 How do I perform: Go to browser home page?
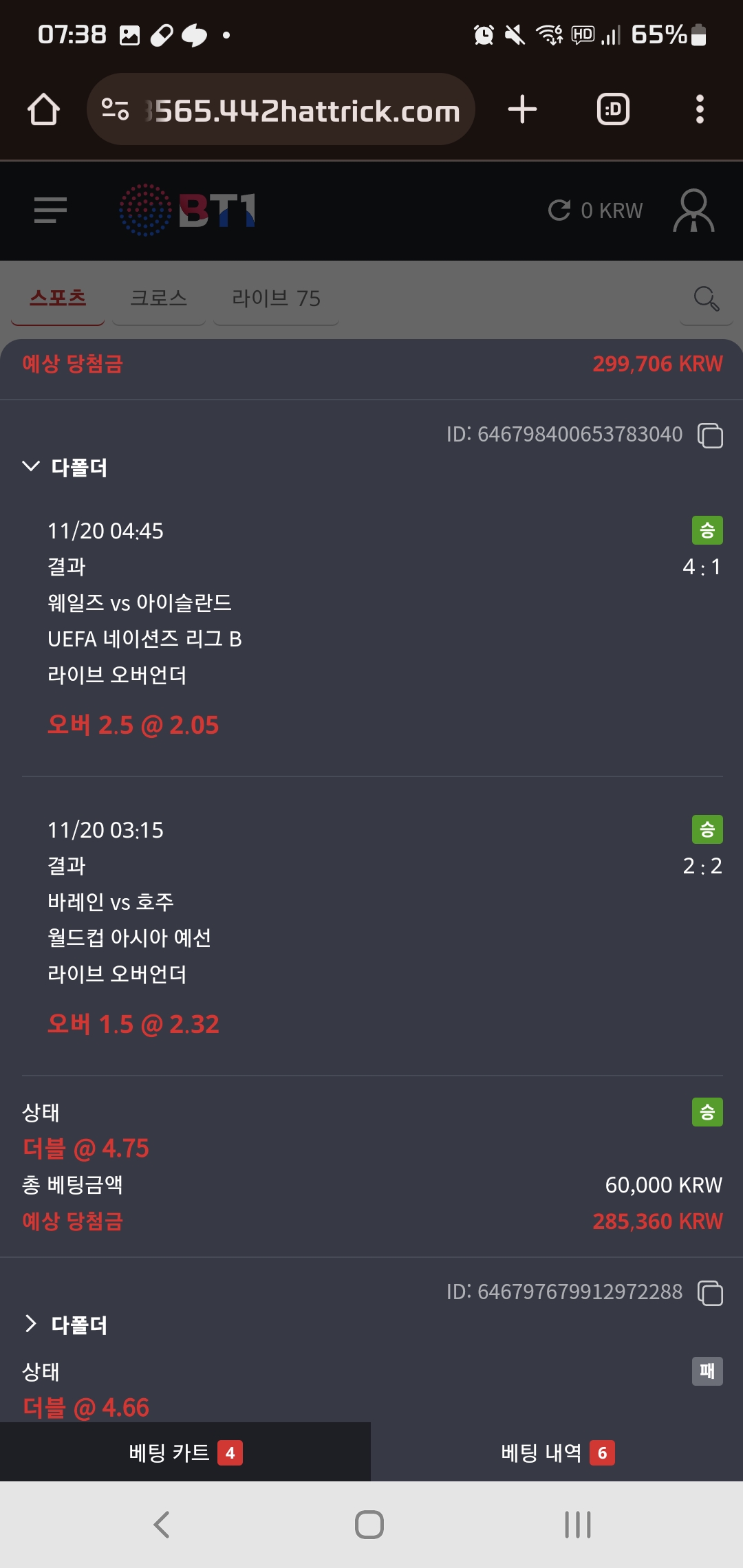tap(43, 109)
